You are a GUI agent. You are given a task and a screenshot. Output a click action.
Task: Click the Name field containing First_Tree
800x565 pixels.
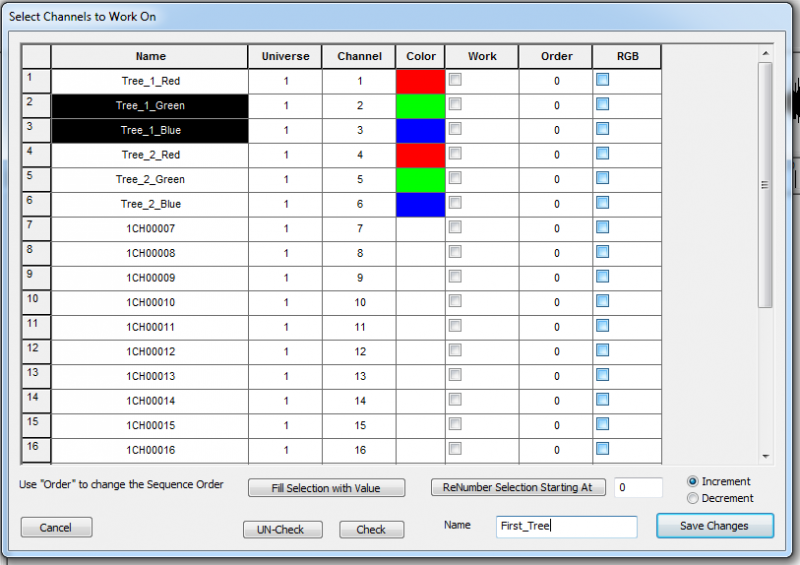coord(566,527)
